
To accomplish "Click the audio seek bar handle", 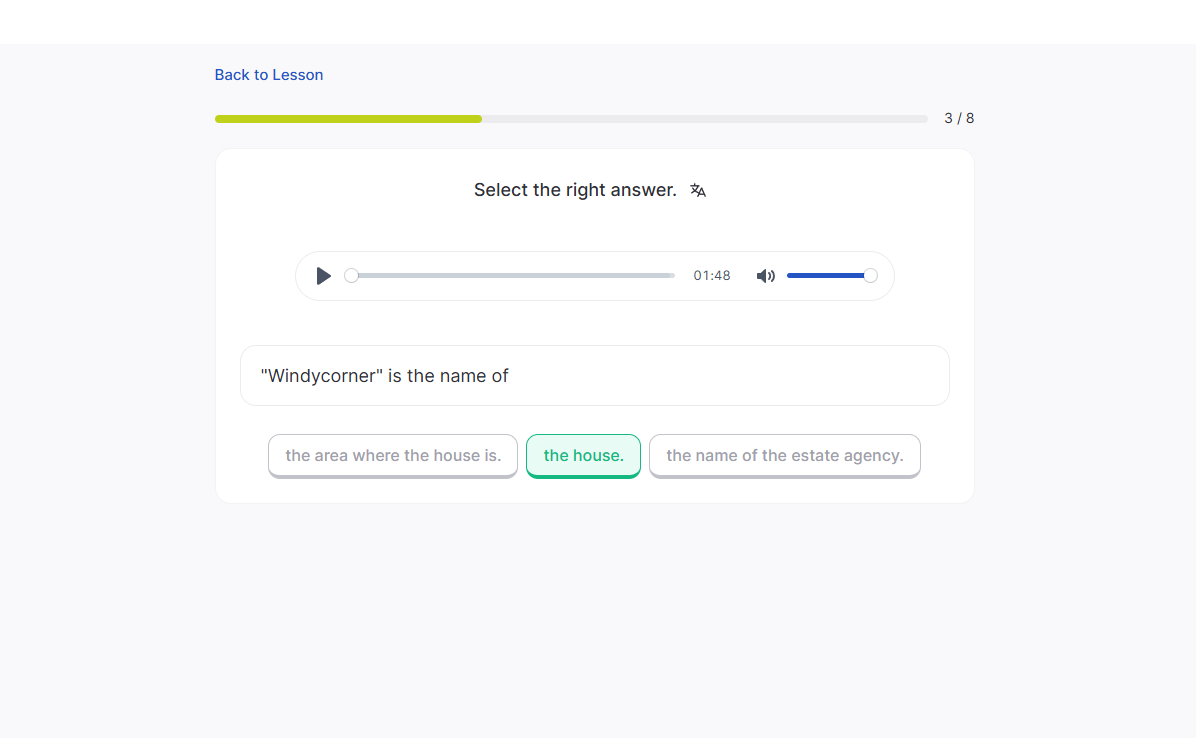I will (351, 276).
